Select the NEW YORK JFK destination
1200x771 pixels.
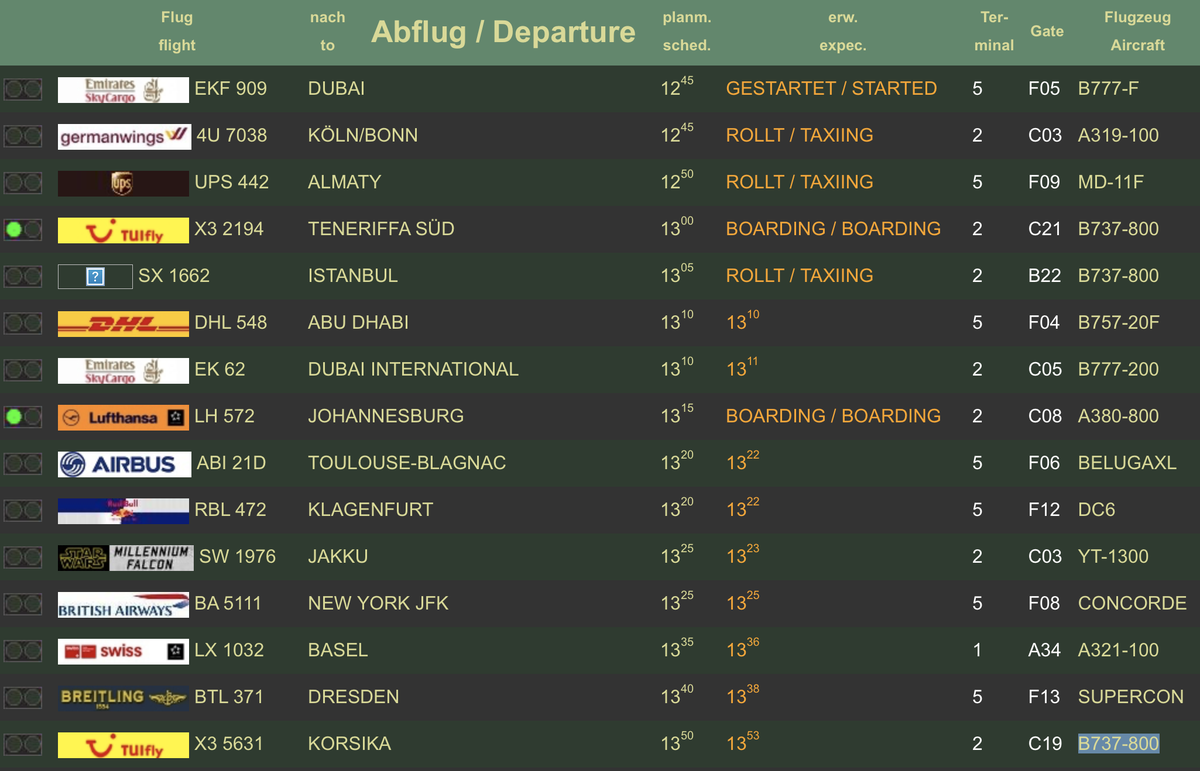tap(378, 603)
